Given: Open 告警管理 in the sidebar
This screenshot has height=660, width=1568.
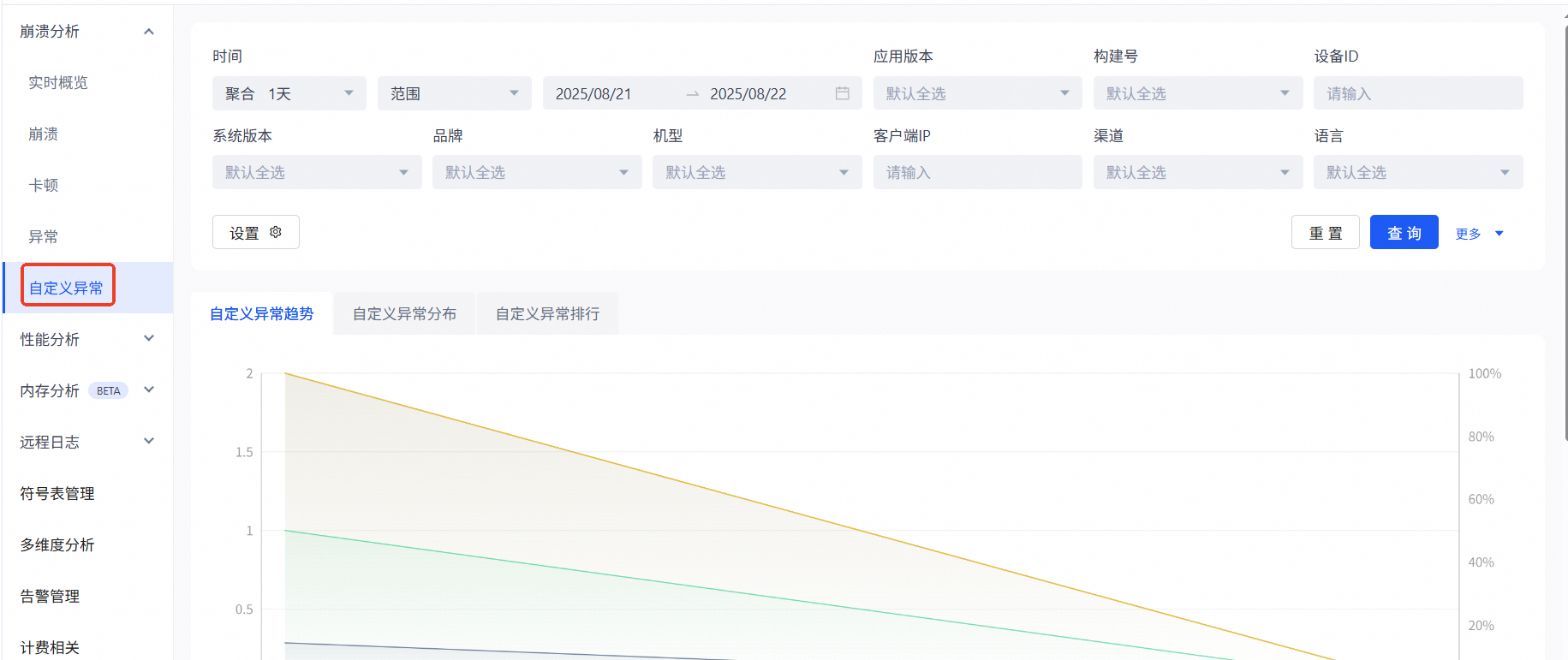Looking at the screenshot, I should [x=50, y=597].
